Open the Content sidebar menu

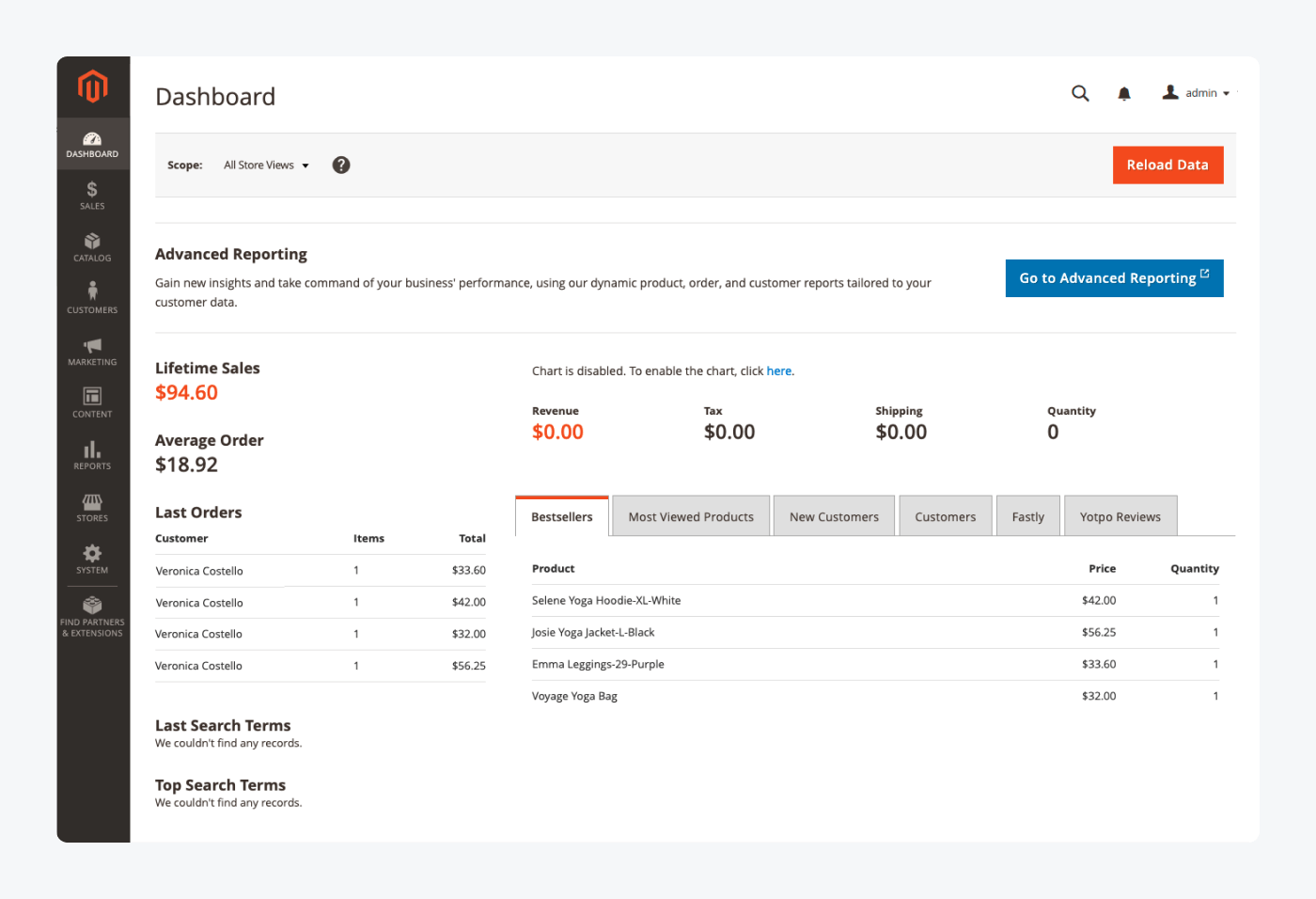[x=92, y=403]
